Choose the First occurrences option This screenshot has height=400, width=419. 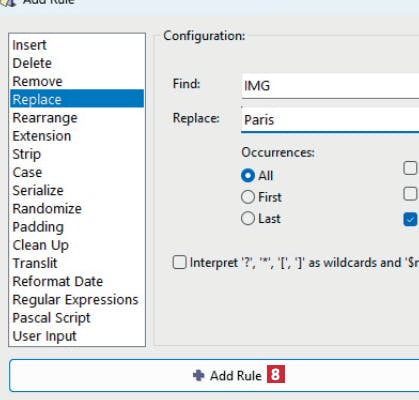click(x=248, y=197)
